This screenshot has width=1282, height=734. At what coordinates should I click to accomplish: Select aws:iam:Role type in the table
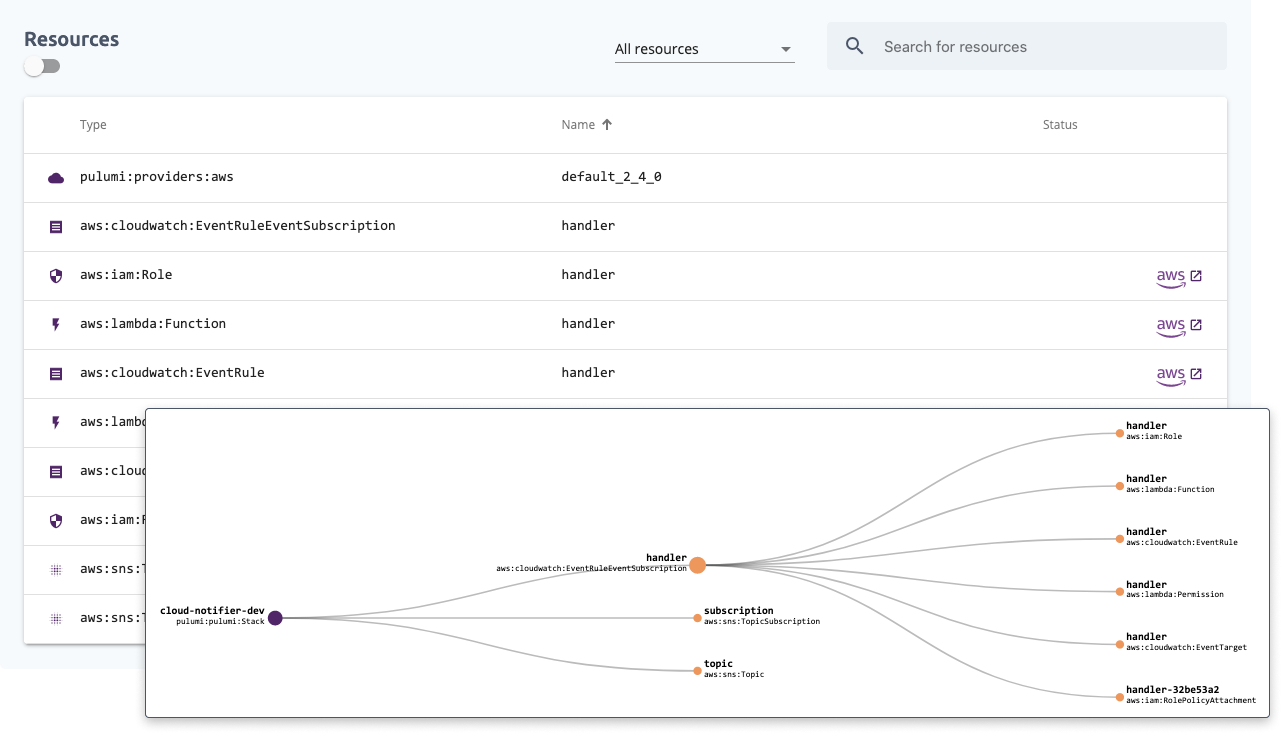point(126,274)
